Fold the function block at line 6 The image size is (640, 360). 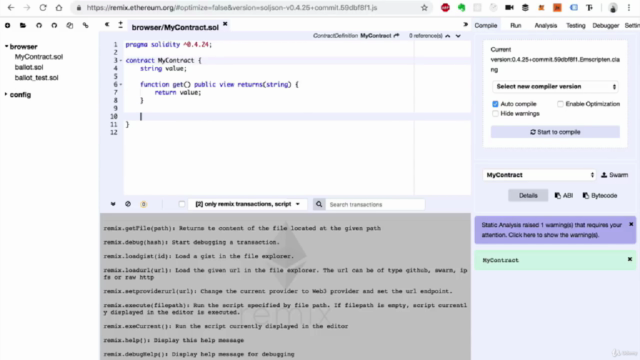tap(121, 84)
